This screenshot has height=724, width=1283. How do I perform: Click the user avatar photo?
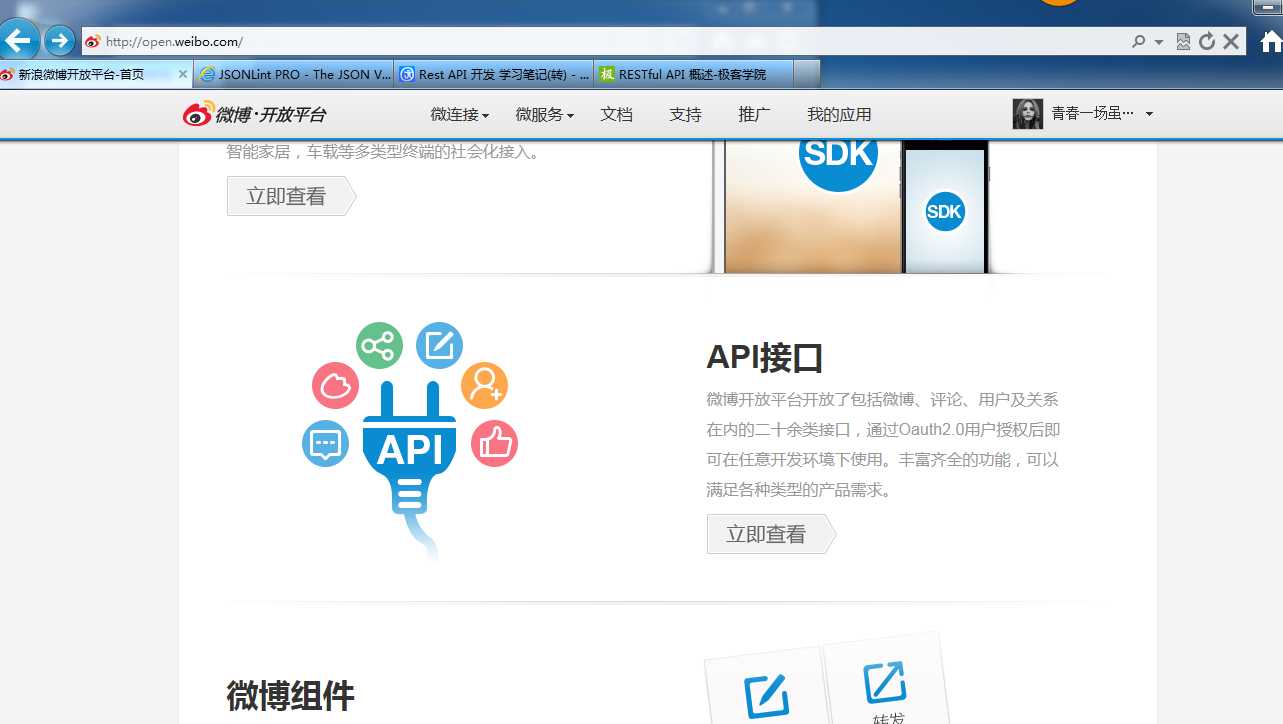click(1028, 114)
